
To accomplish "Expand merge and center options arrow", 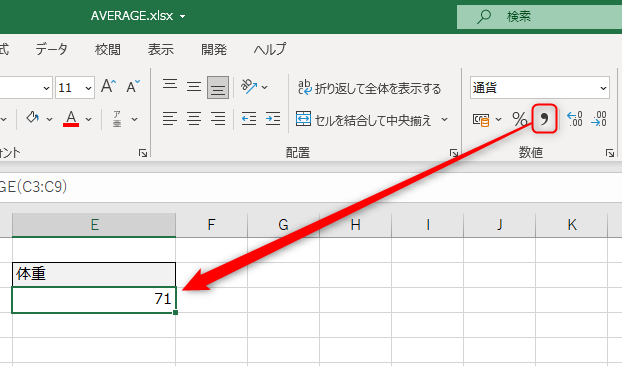I will pyautogui.click(x=444, y=119).
